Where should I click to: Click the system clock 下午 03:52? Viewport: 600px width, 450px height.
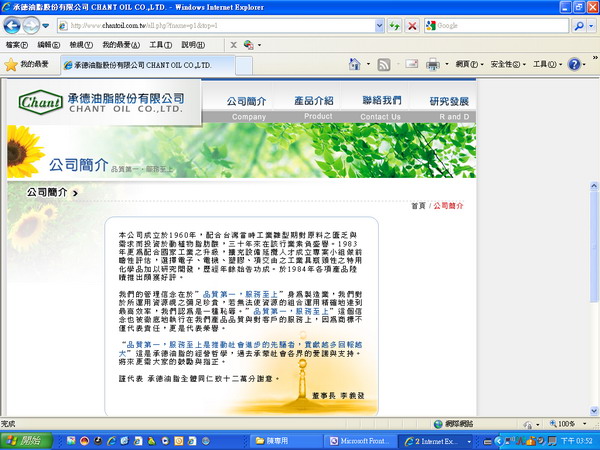(577, 441)
